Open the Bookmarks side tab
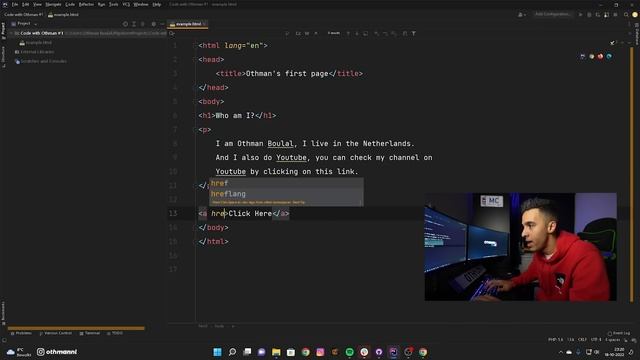This screenshot has height=360, width=640. (x=3, y=313)
